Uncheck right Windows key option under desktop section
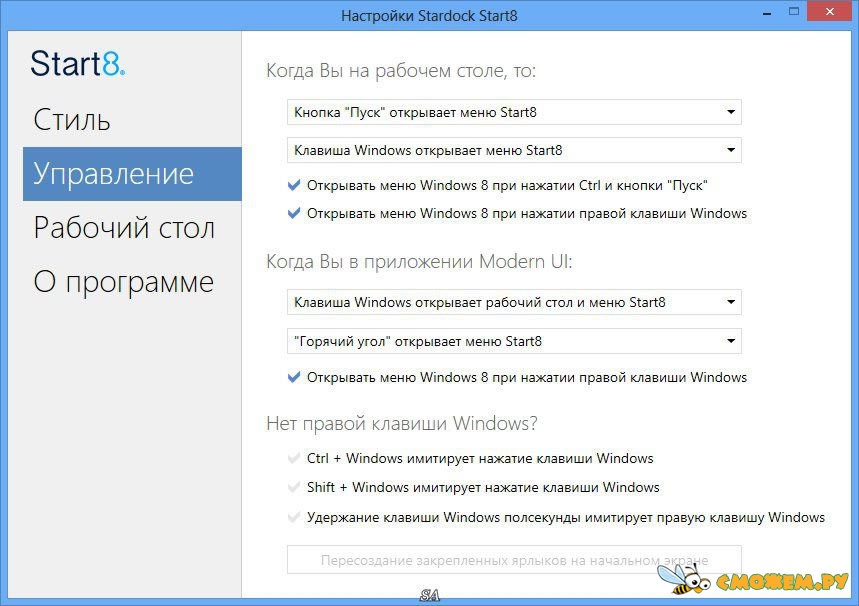The height and width of the screenshot is (606, 859). [294, 213]
